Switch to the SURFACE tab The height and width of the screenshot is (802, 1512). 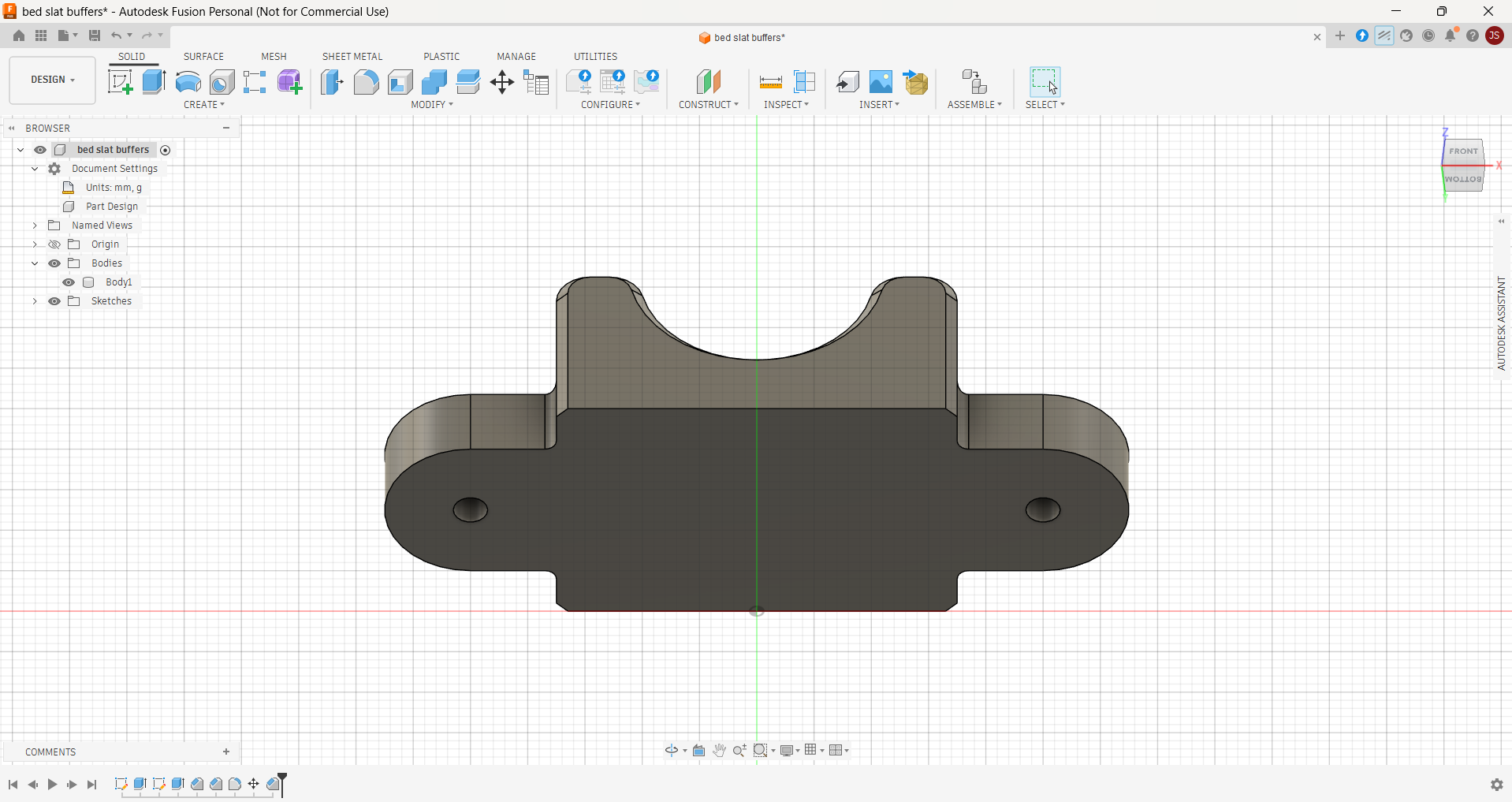click(x=203, y=57)
